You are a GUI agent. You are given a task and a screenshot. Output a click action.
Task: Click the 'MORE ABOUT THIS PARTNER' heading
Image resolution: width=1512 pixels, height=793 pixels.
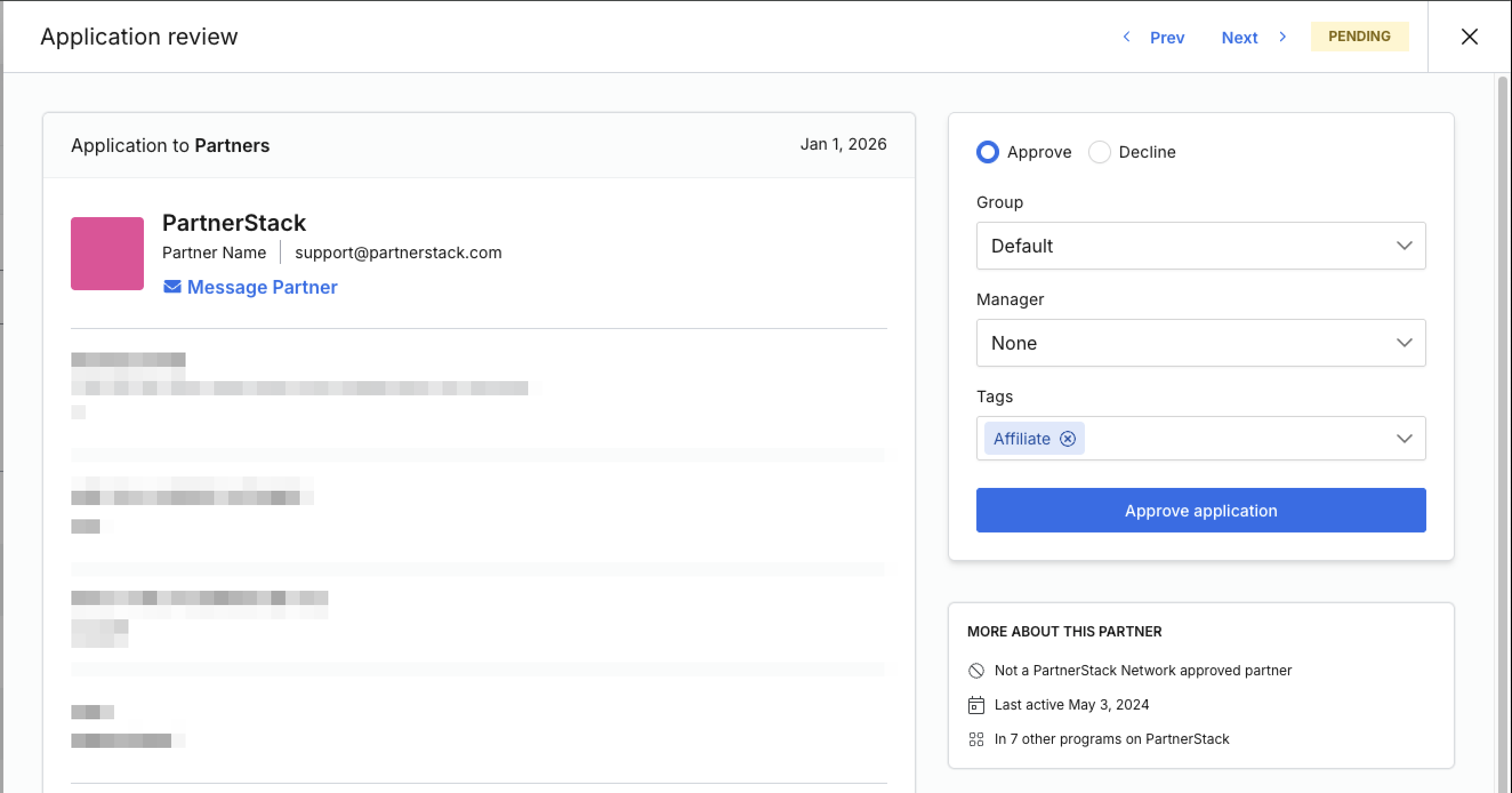(x=1064, y=631)
